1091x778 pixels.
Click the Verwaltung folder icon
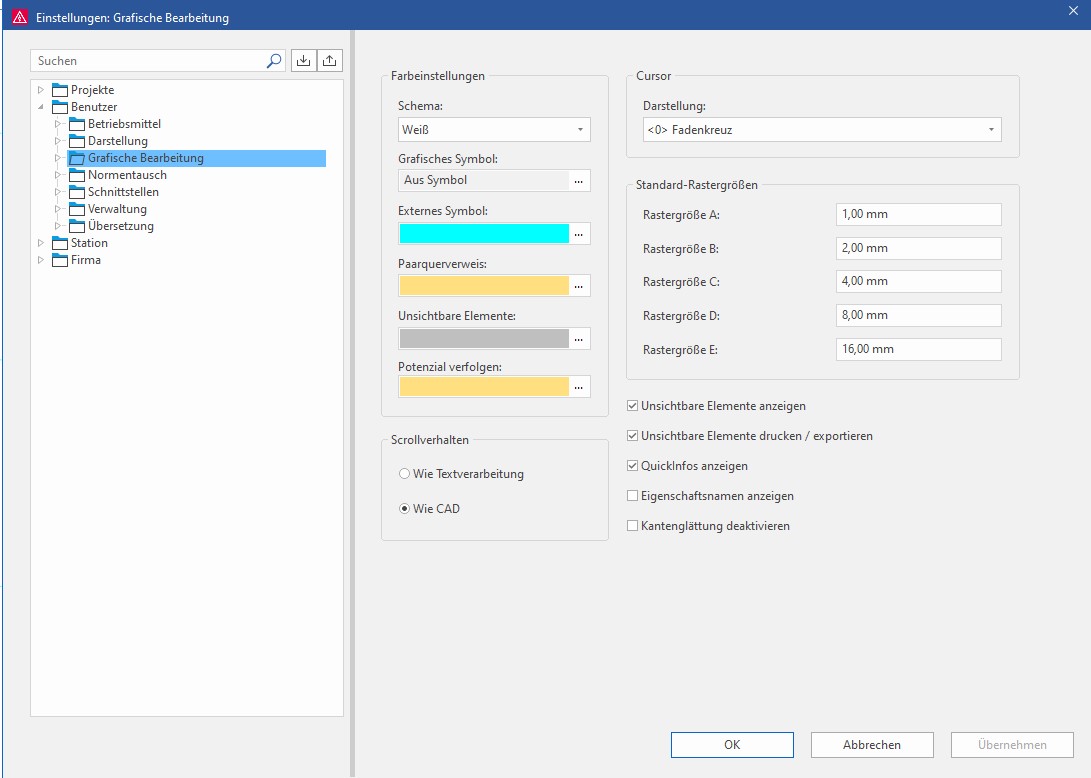pos(77,209)
